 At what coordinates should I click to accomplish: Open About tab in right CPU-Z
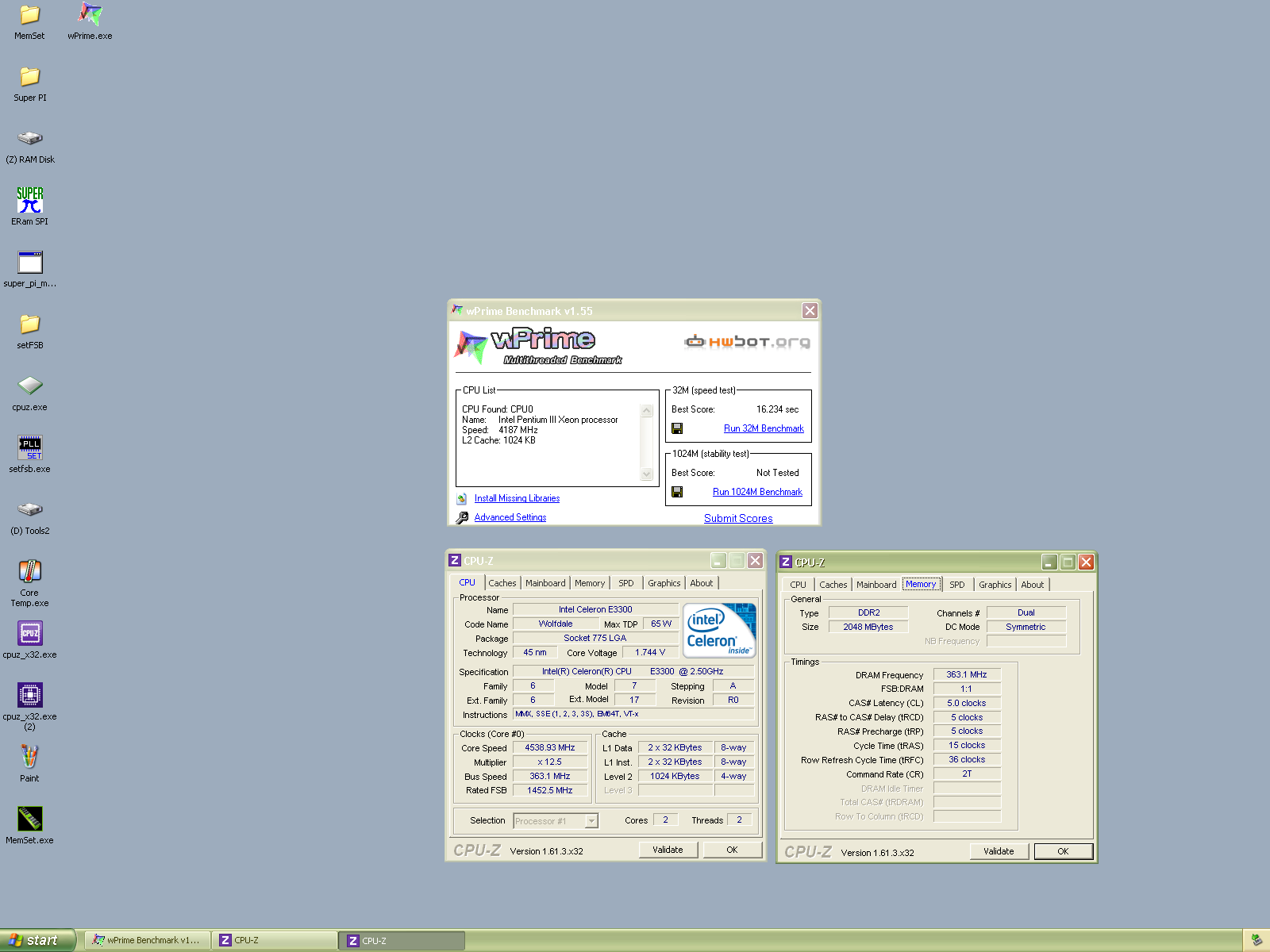pos(1032,585)
